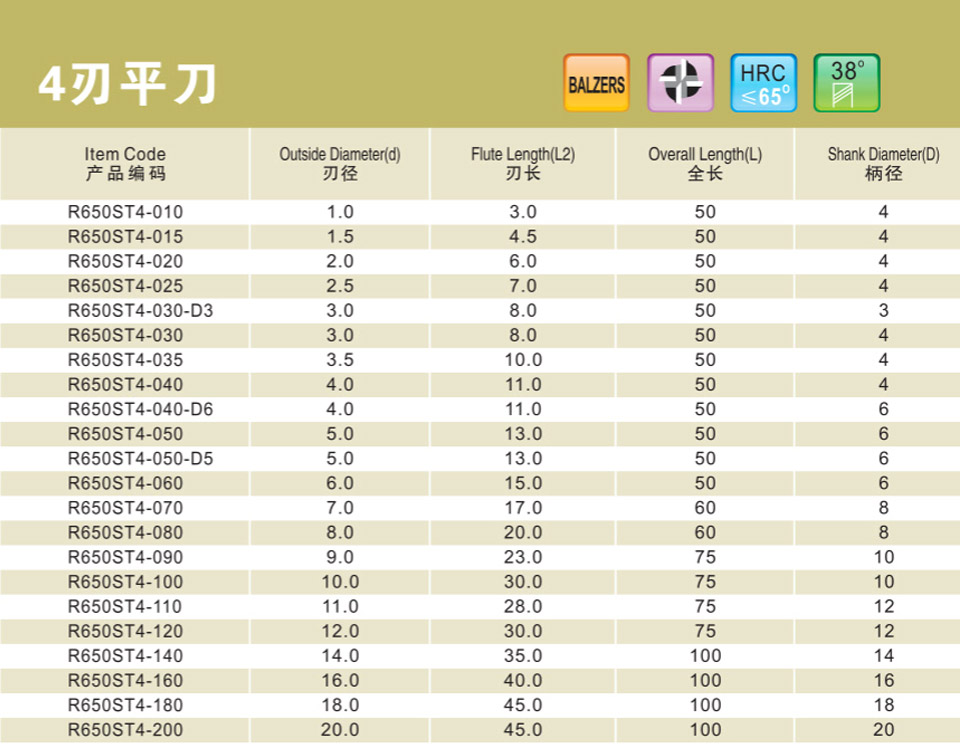Click item code R650ST4-090

point(125,557)
